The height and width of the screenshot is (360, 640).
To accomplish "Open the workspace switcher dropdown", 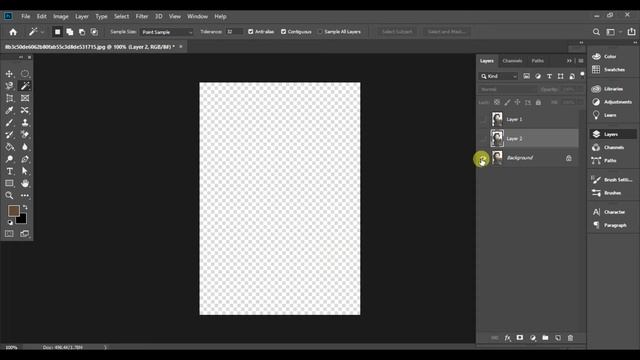I will (613, 32).
